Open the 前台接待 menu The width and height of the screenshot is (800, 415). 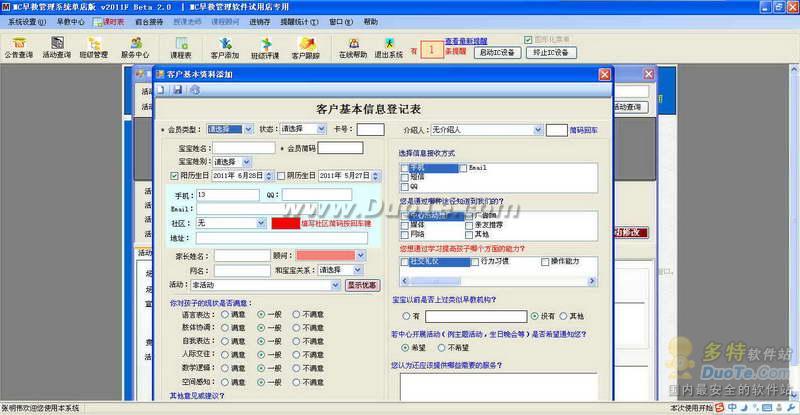coord(149,22)
